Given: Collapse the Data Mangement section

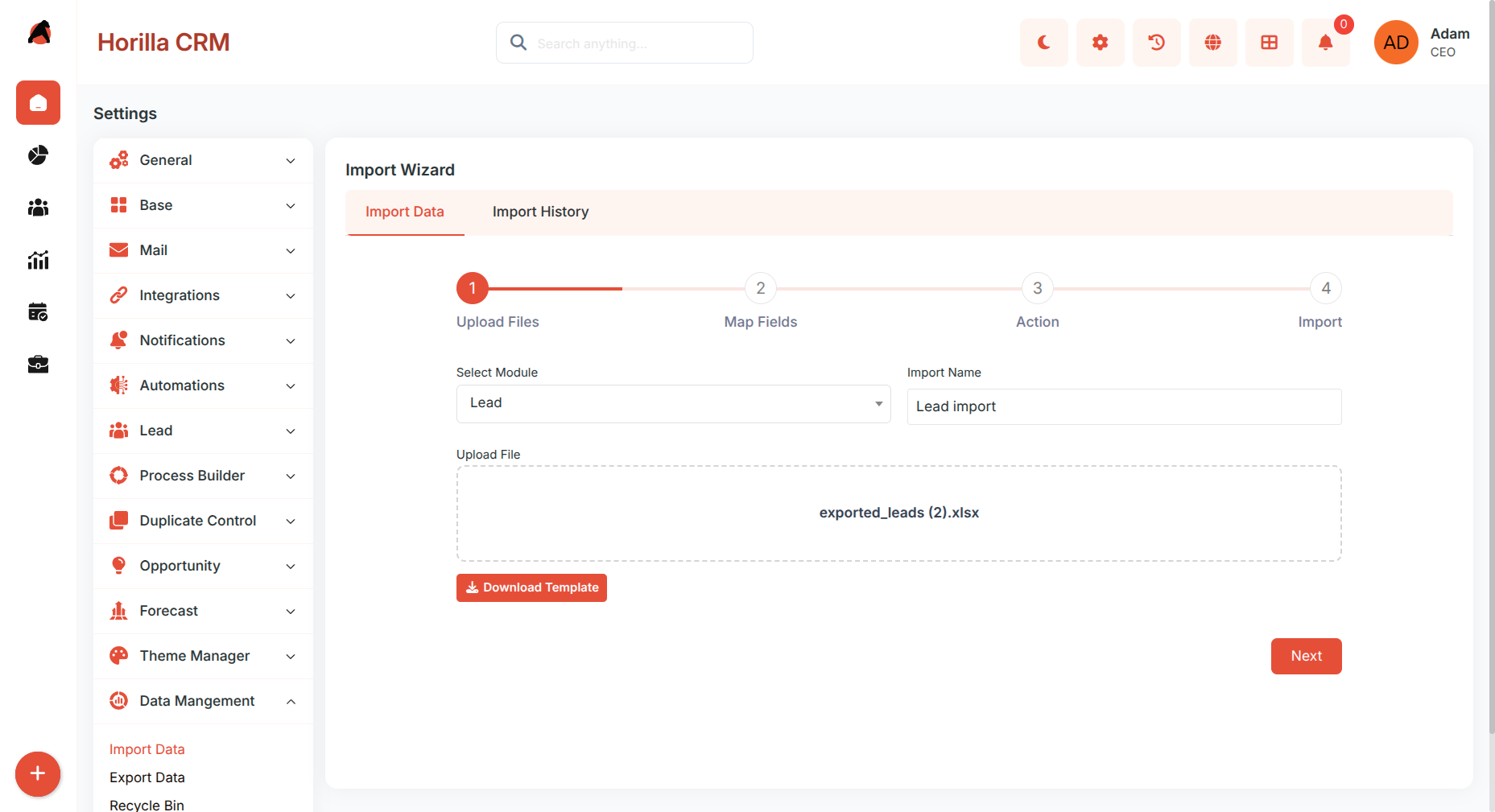Looking at the screenshot, I should click(x=203, y=701).
